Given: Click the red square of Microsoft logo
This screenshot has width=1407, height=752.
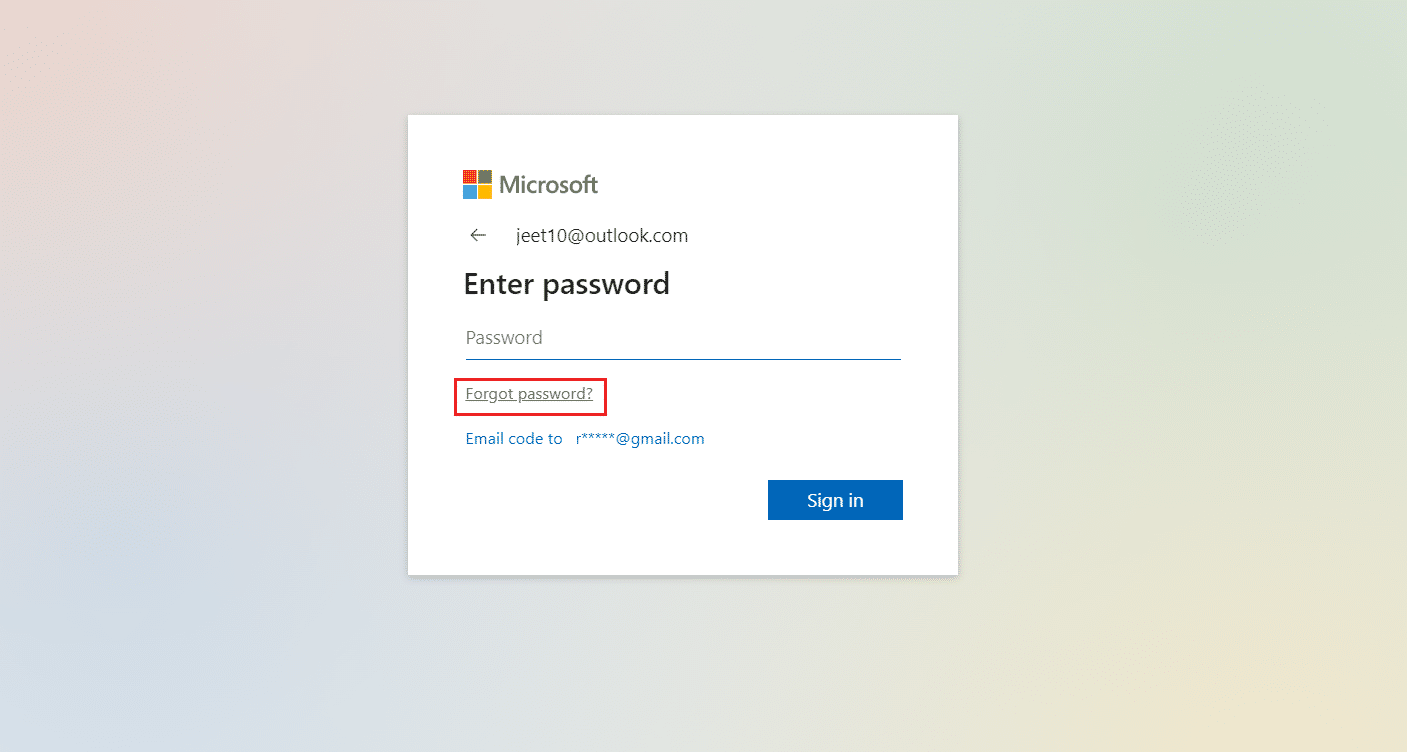Looking at the screenshot, I should tap(470, 177).
